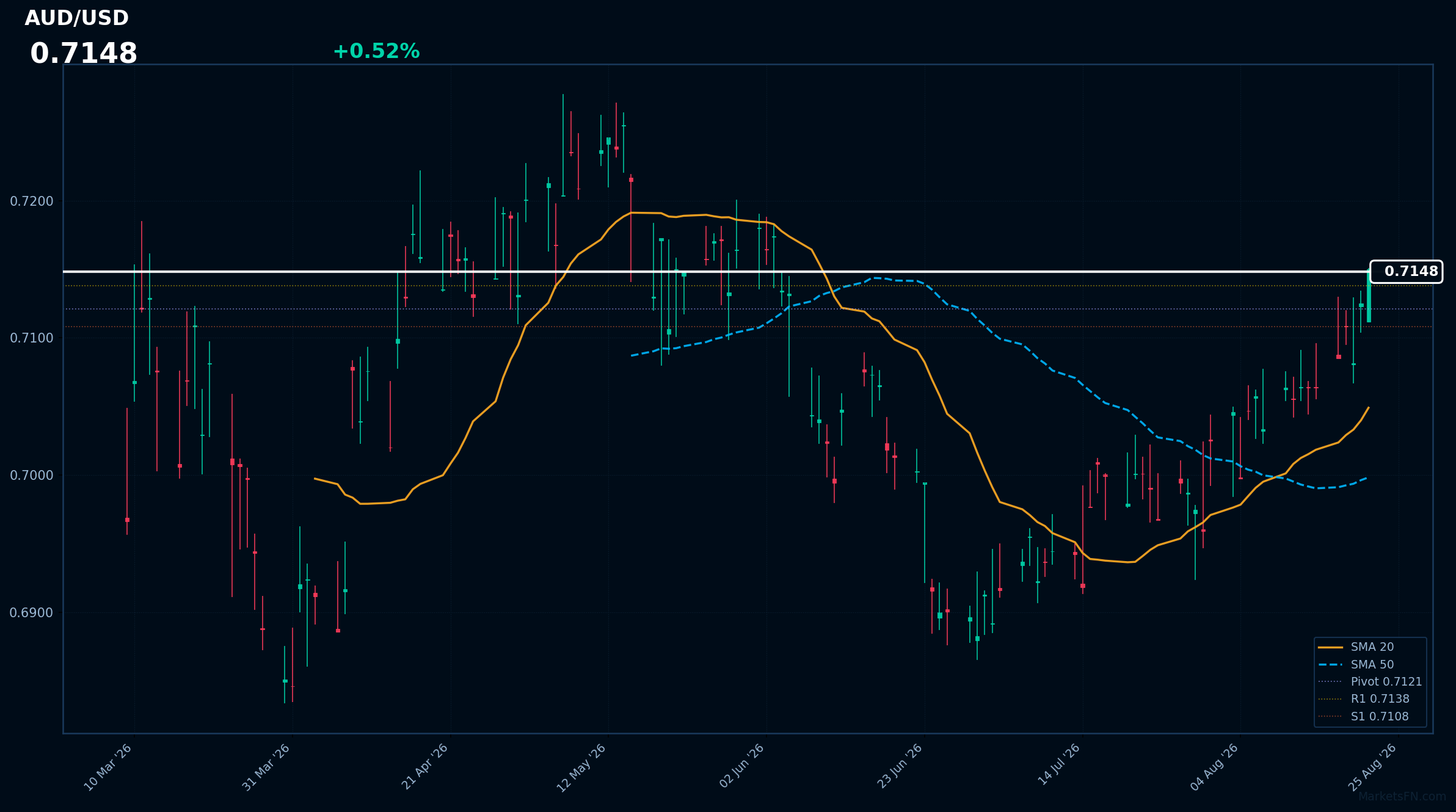Click the 0.6900 y-axis label

pyautogui.click(x=32, y=613)
